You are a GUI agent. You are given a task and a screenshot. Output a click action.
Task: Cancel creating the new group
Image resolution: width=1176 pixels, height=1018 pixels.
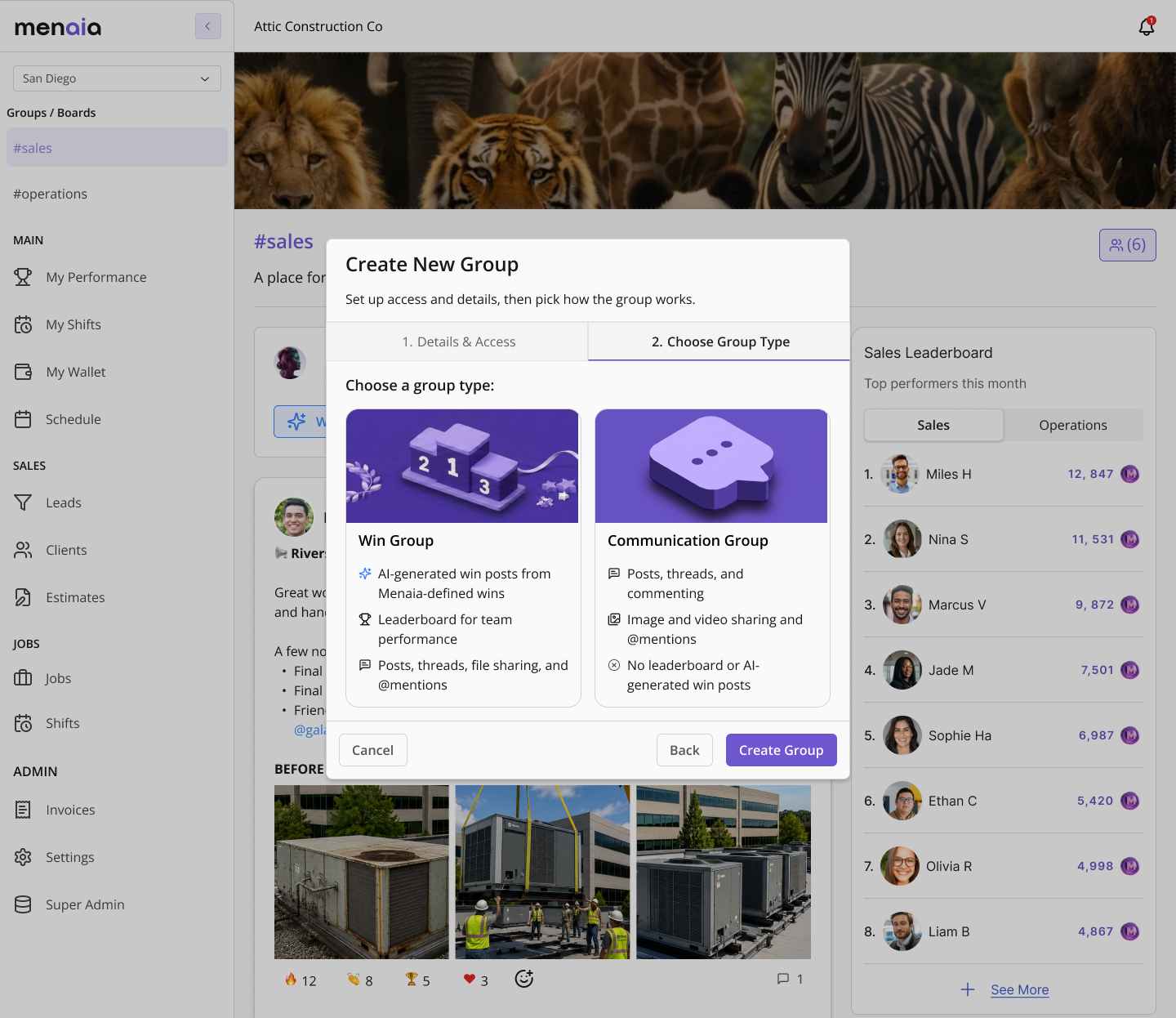[372, 750]
